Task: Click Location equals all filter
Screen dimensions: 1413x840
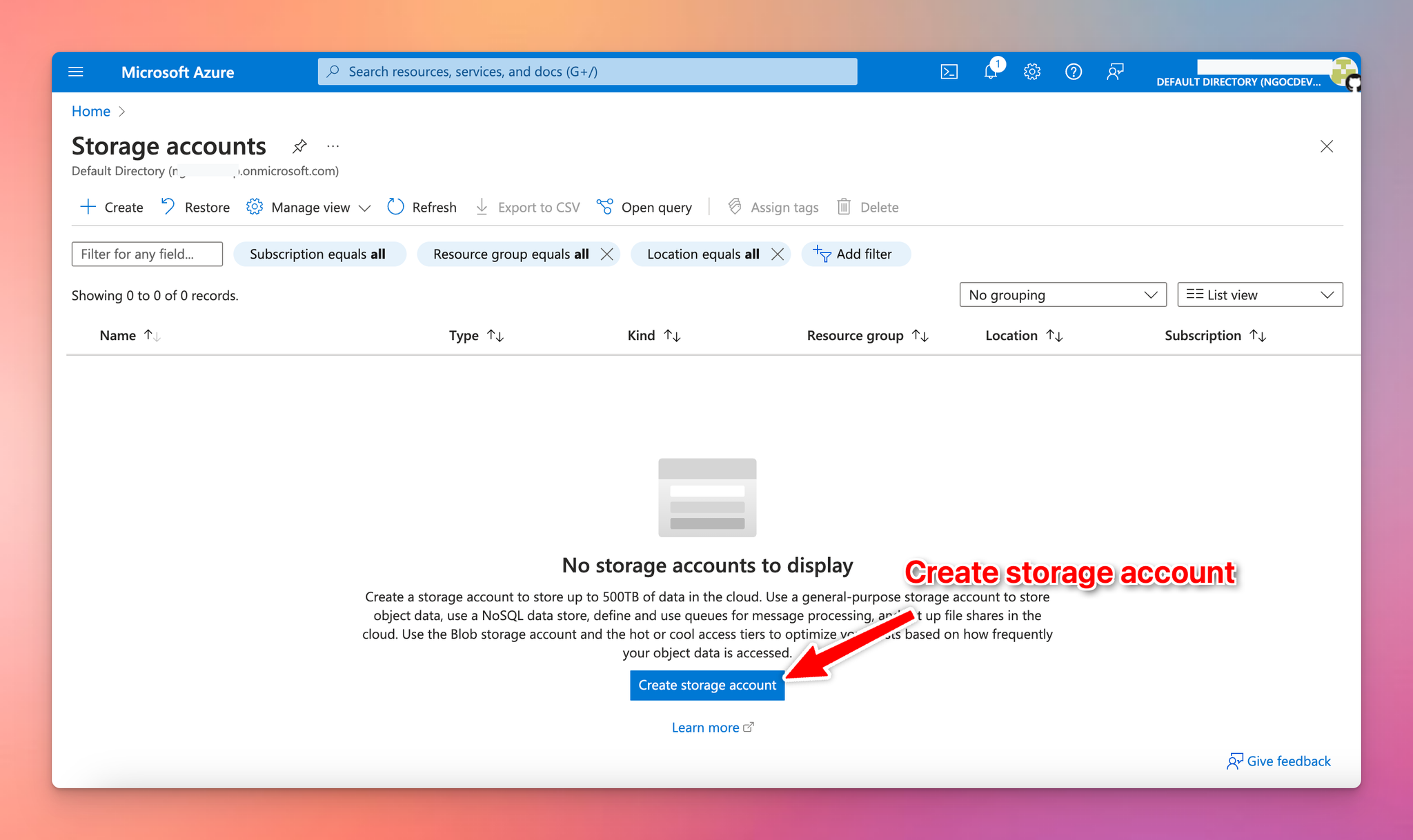Action: (x=702, y=254)
